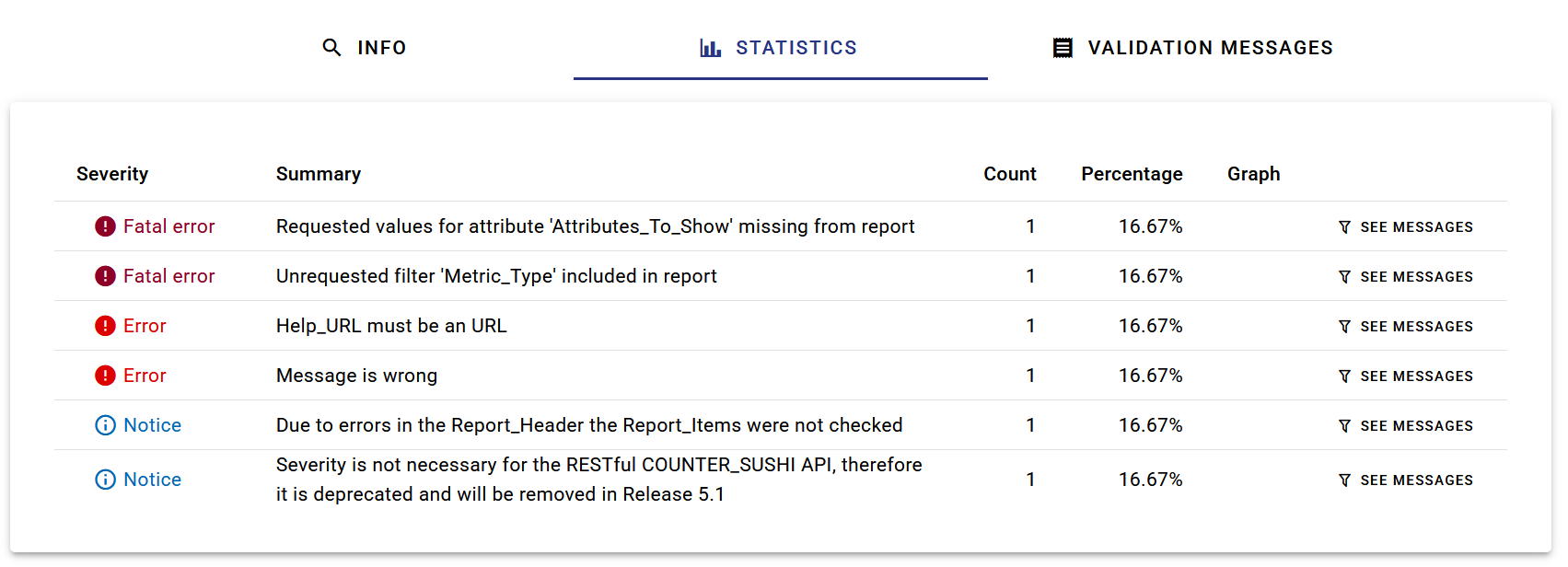The image size is (1568, 567).
Task: Click Notice info icon for deprecated Severity row
Action: coord(106,480)
